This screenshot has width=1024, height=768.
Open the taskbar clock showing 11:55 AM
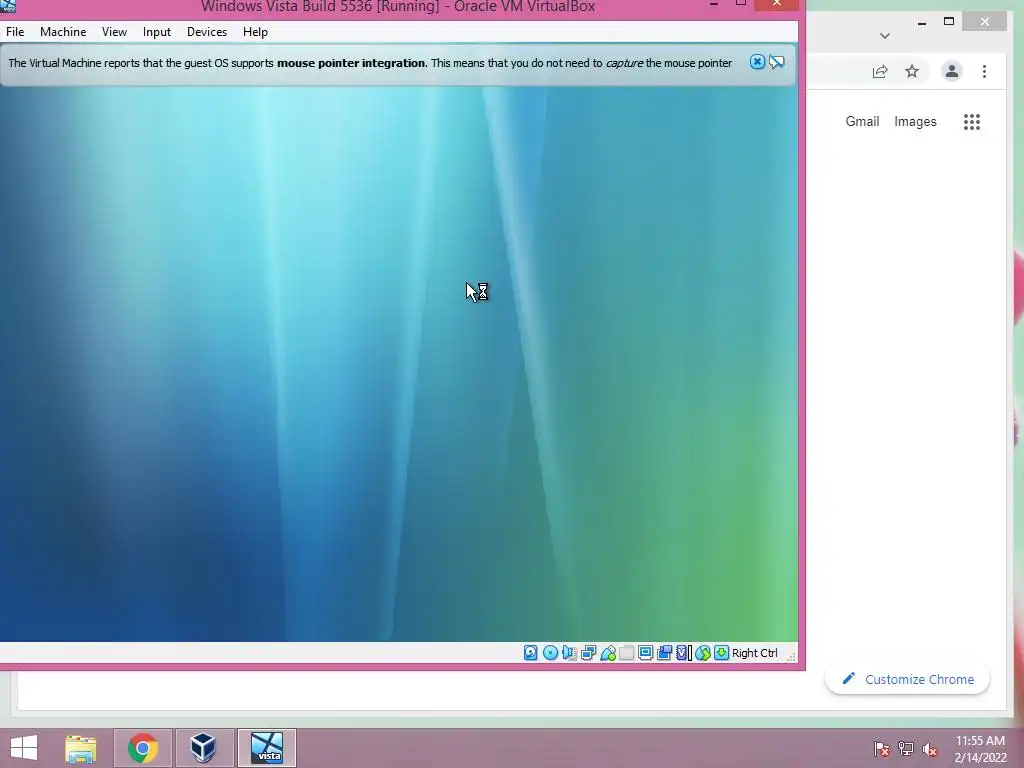pos(980,749)
